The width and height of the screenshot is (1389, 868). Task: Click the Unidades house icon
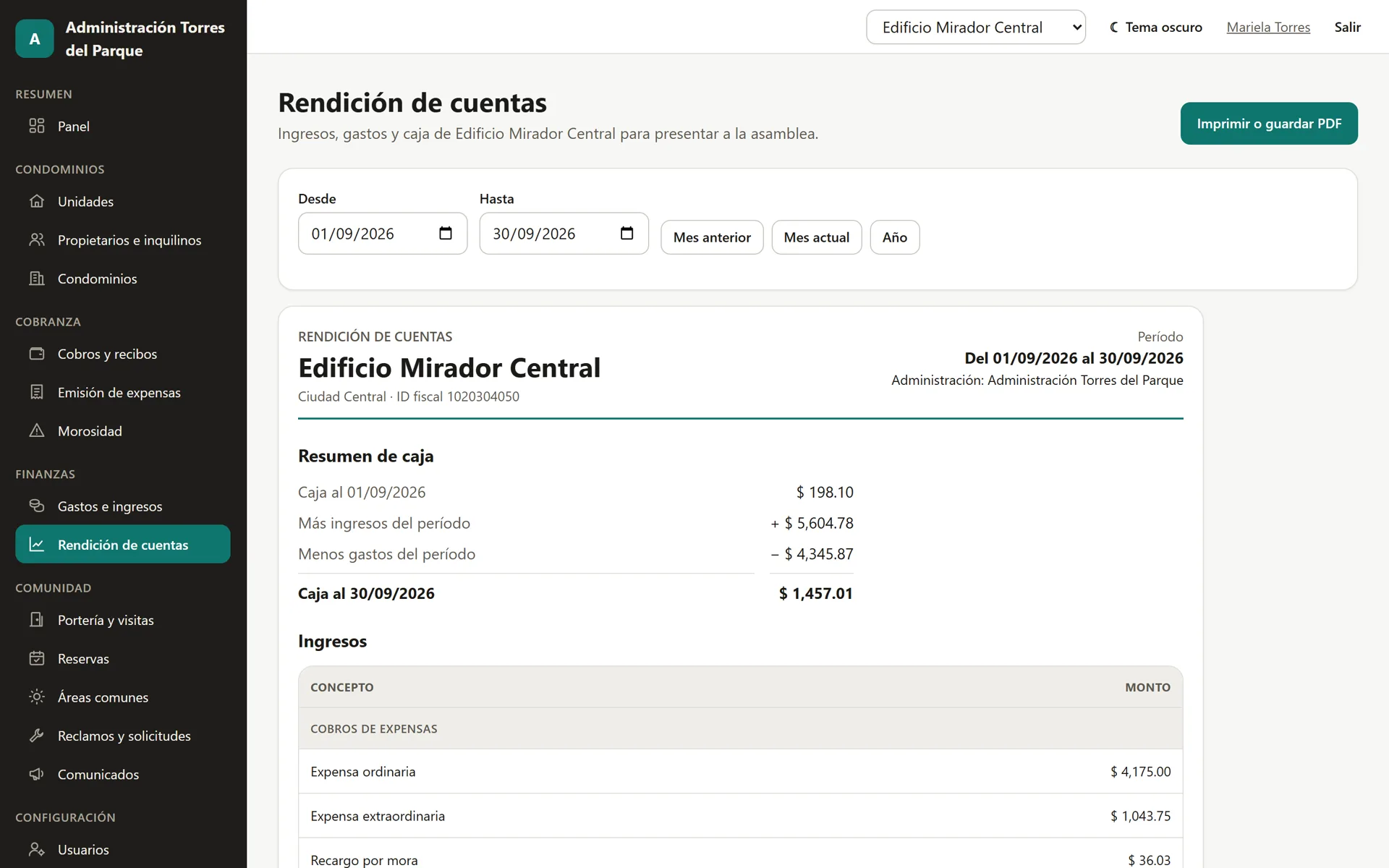[x=37, y=201]
